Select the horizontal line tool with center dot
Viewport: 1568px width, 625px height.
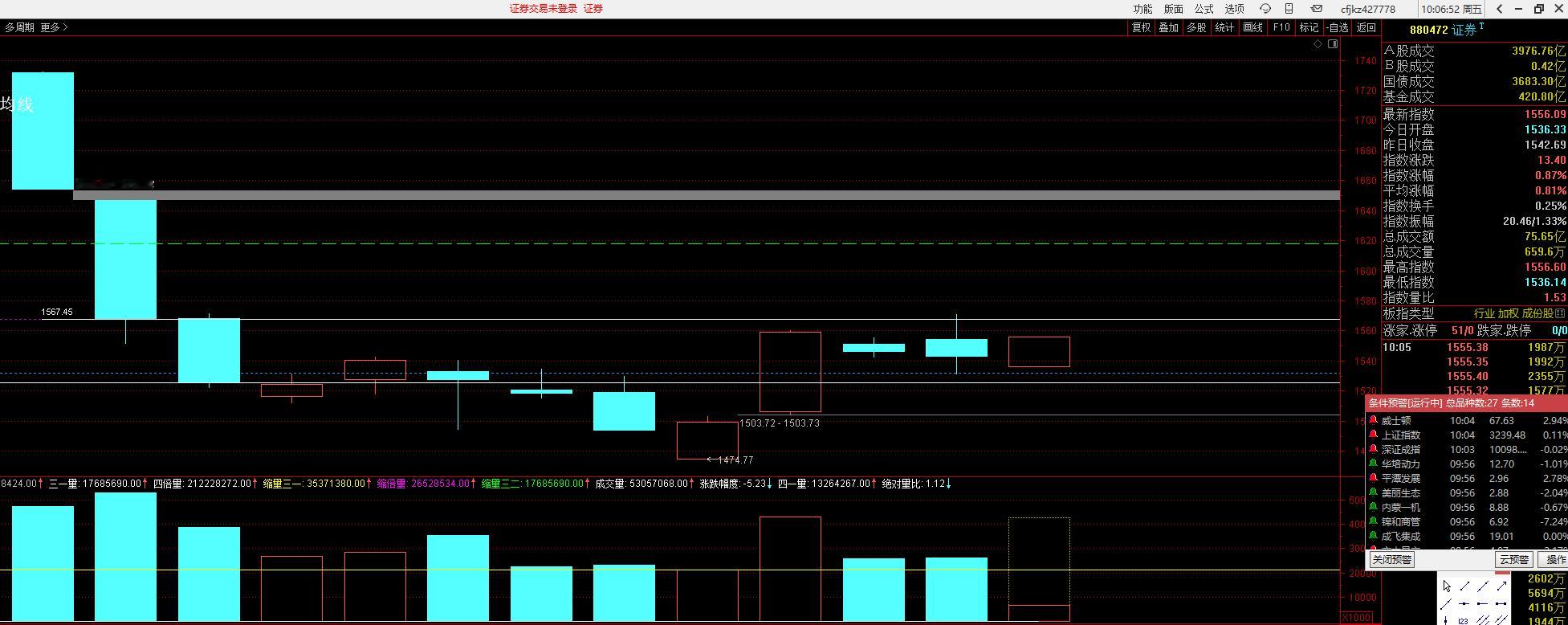1465,603
